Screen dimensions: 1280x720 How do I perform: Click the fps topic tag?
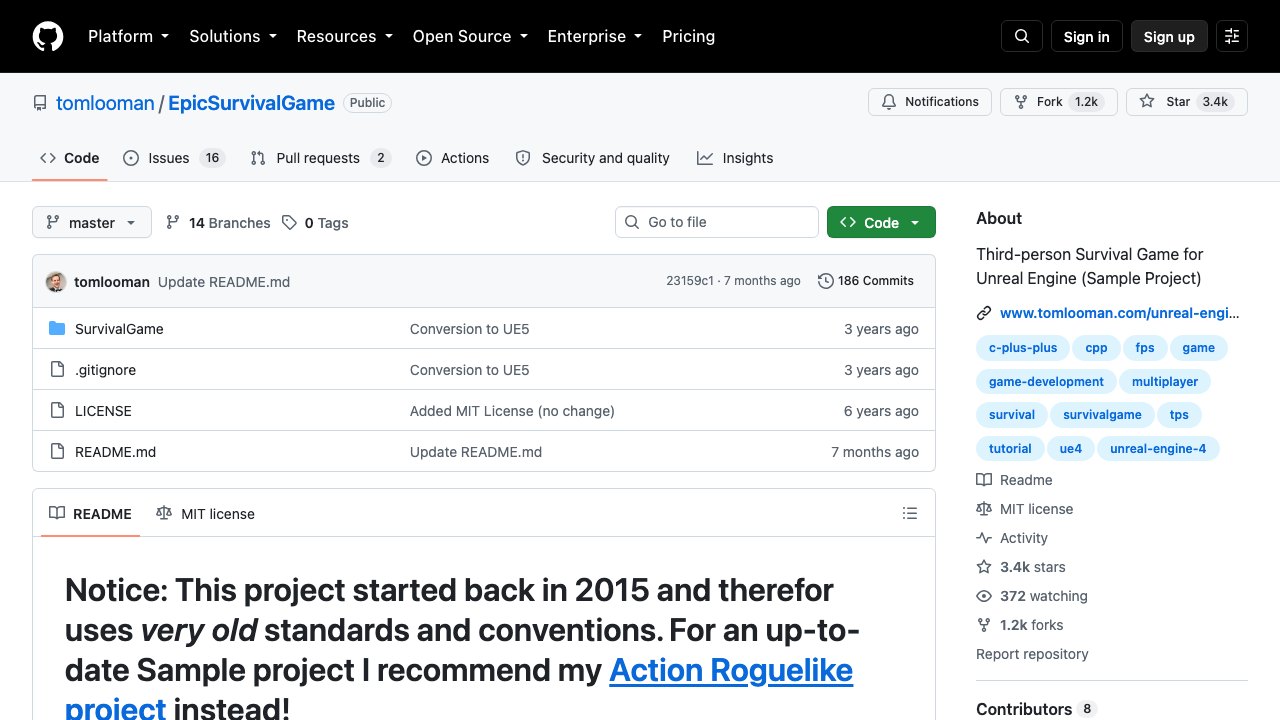point(1145,348)
